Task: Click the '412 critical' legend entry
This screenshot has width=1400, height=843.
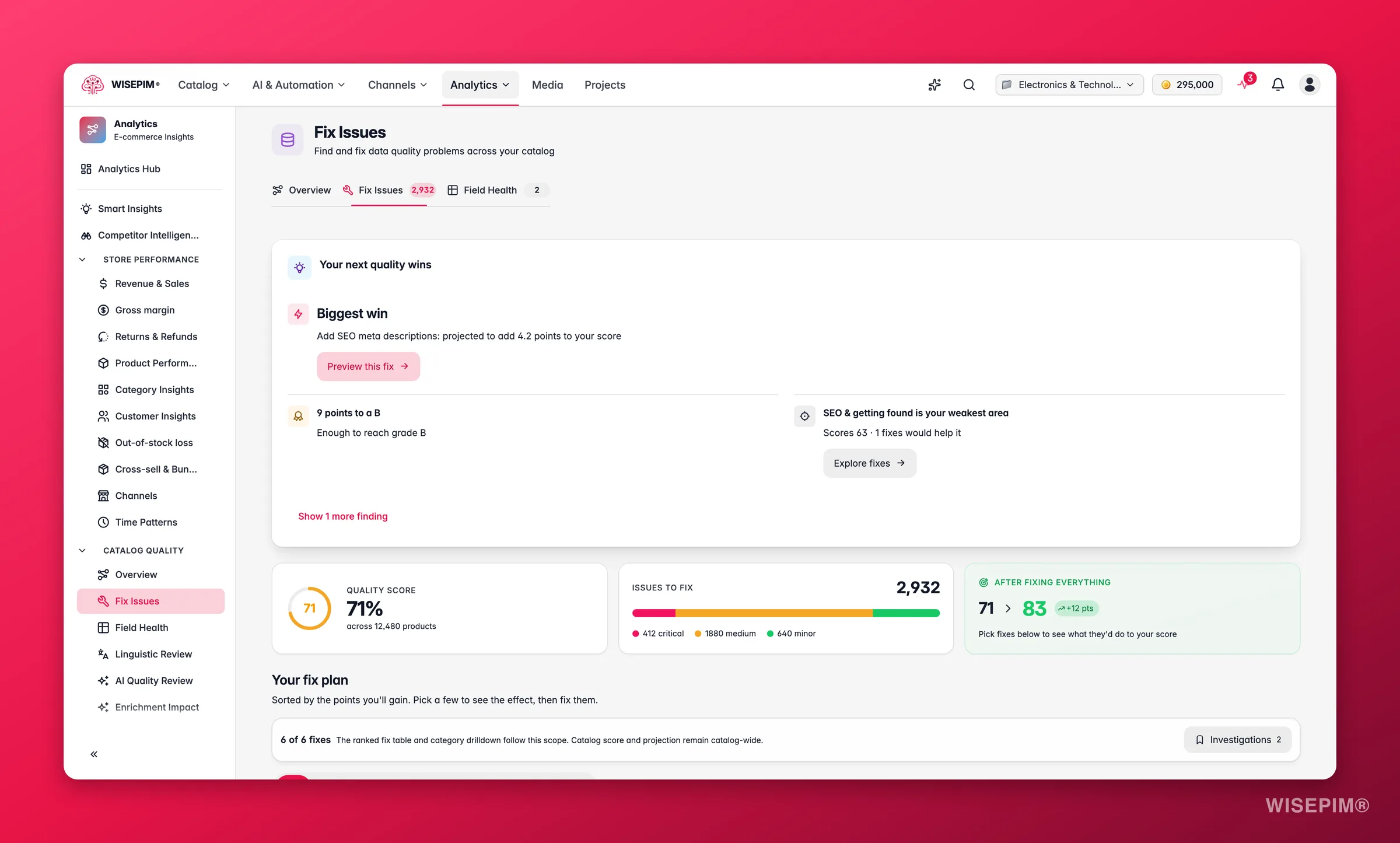Action: [x=658, y=634]
